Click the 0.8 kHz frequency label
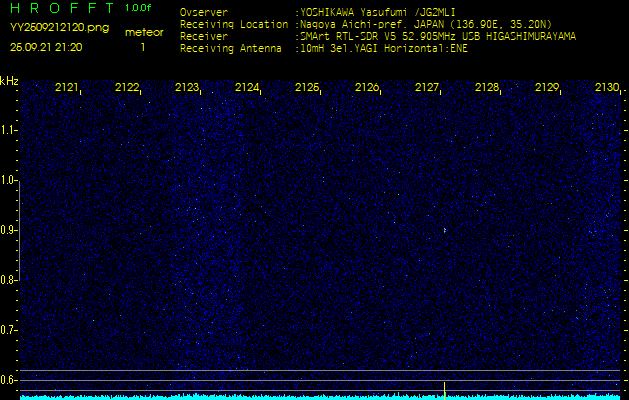The width and height of the screenshot is (629, 400). click(8, 280)
